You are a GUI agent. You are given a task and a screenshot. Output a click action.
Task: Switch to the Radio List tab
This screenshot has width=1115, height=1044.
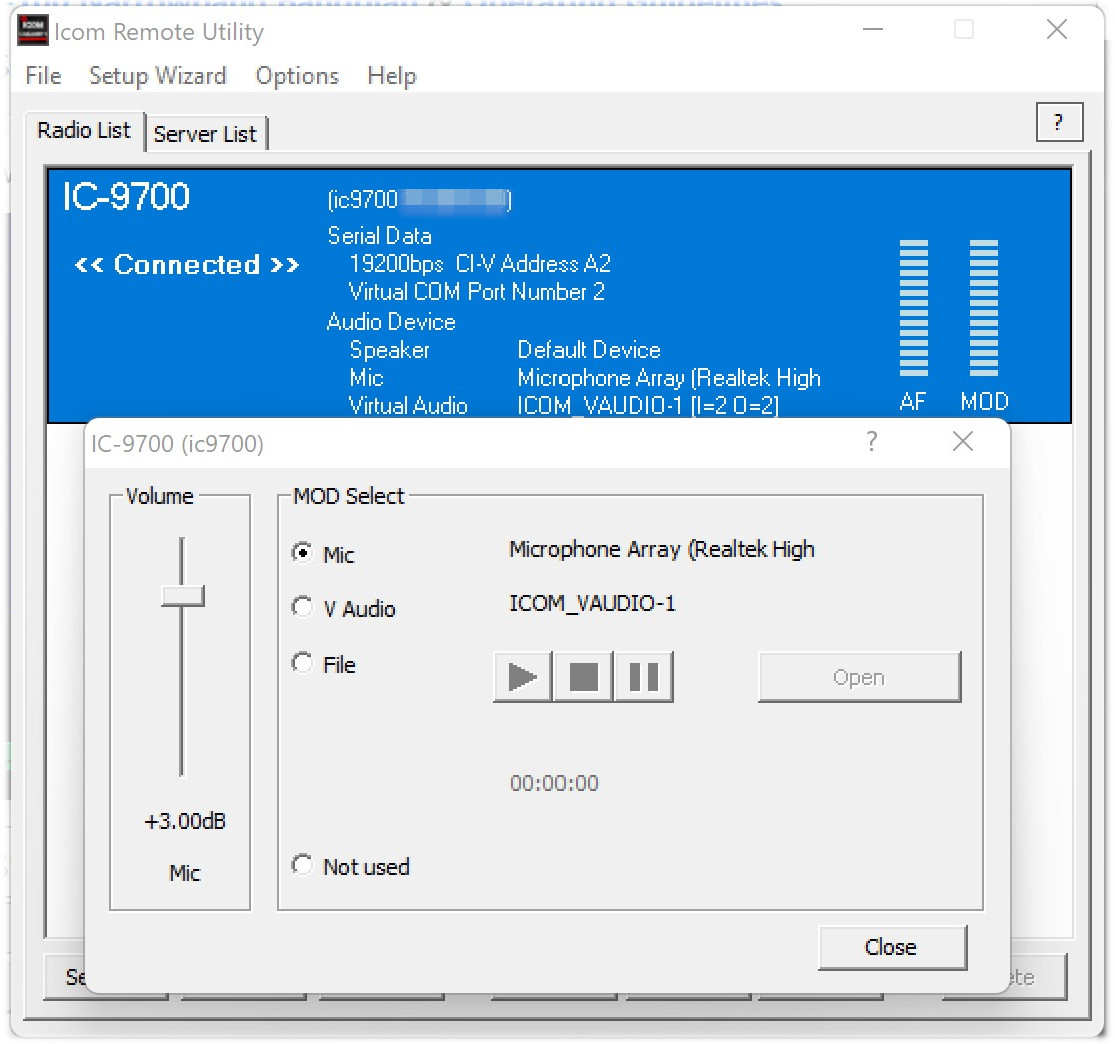(84, 131)
